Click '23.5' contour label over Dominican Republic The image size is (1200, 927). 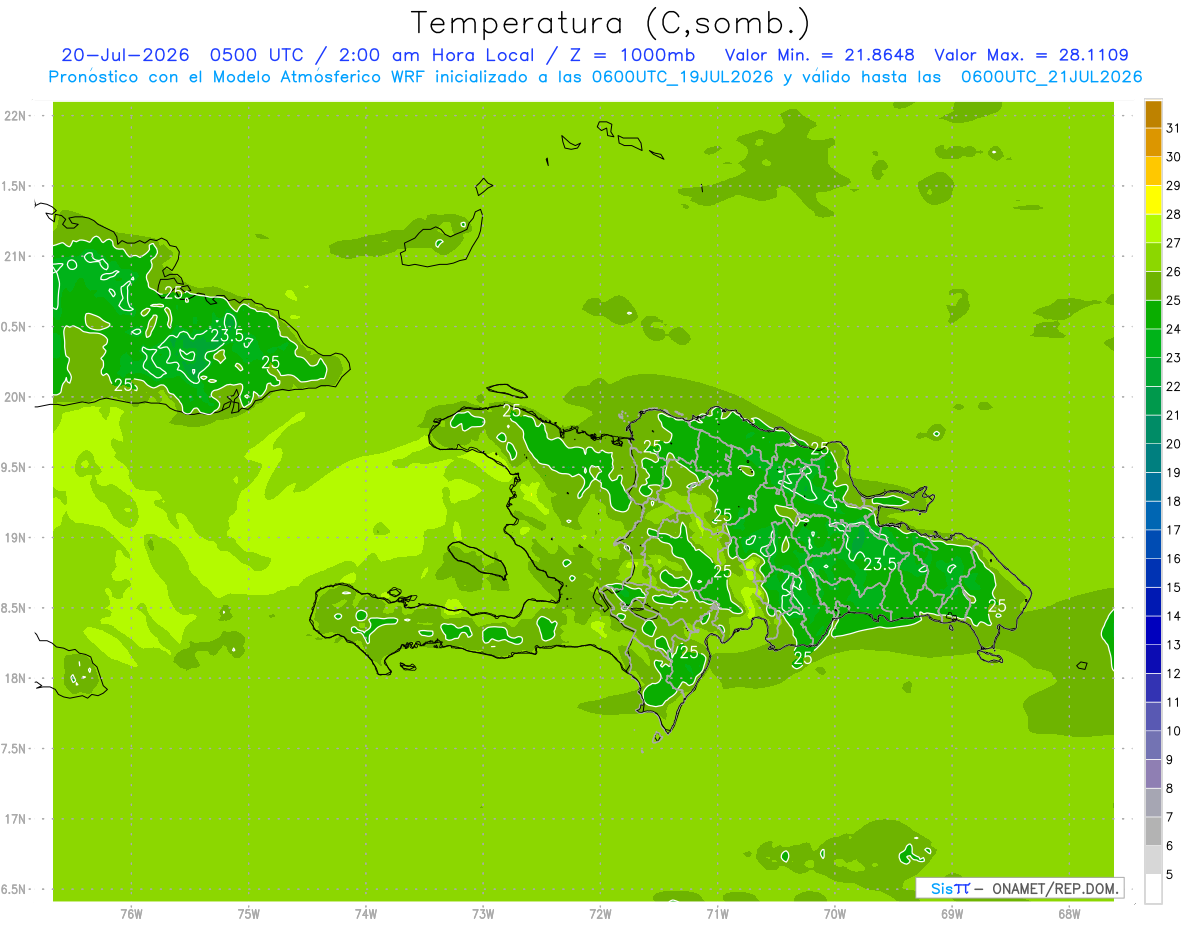tap(880, 564)
